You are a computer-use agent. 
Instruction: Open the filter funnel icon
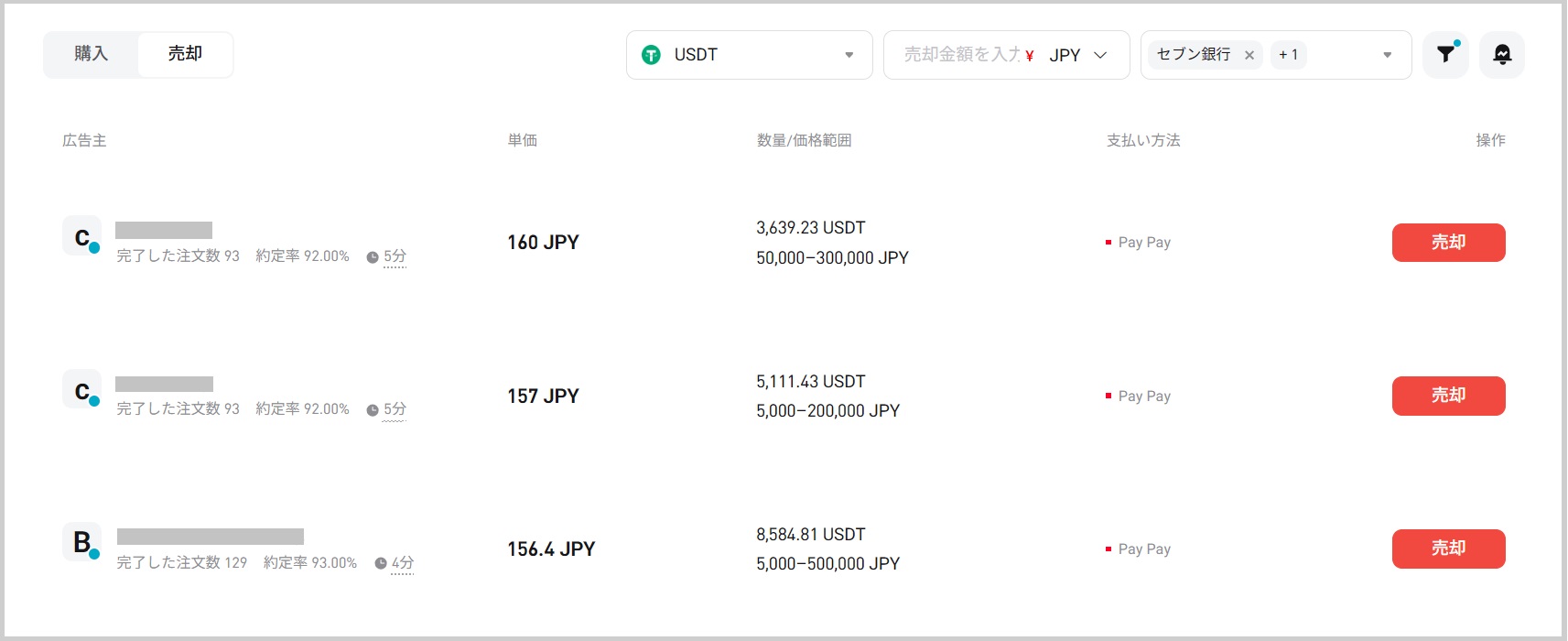click(x=1445, y=55)
